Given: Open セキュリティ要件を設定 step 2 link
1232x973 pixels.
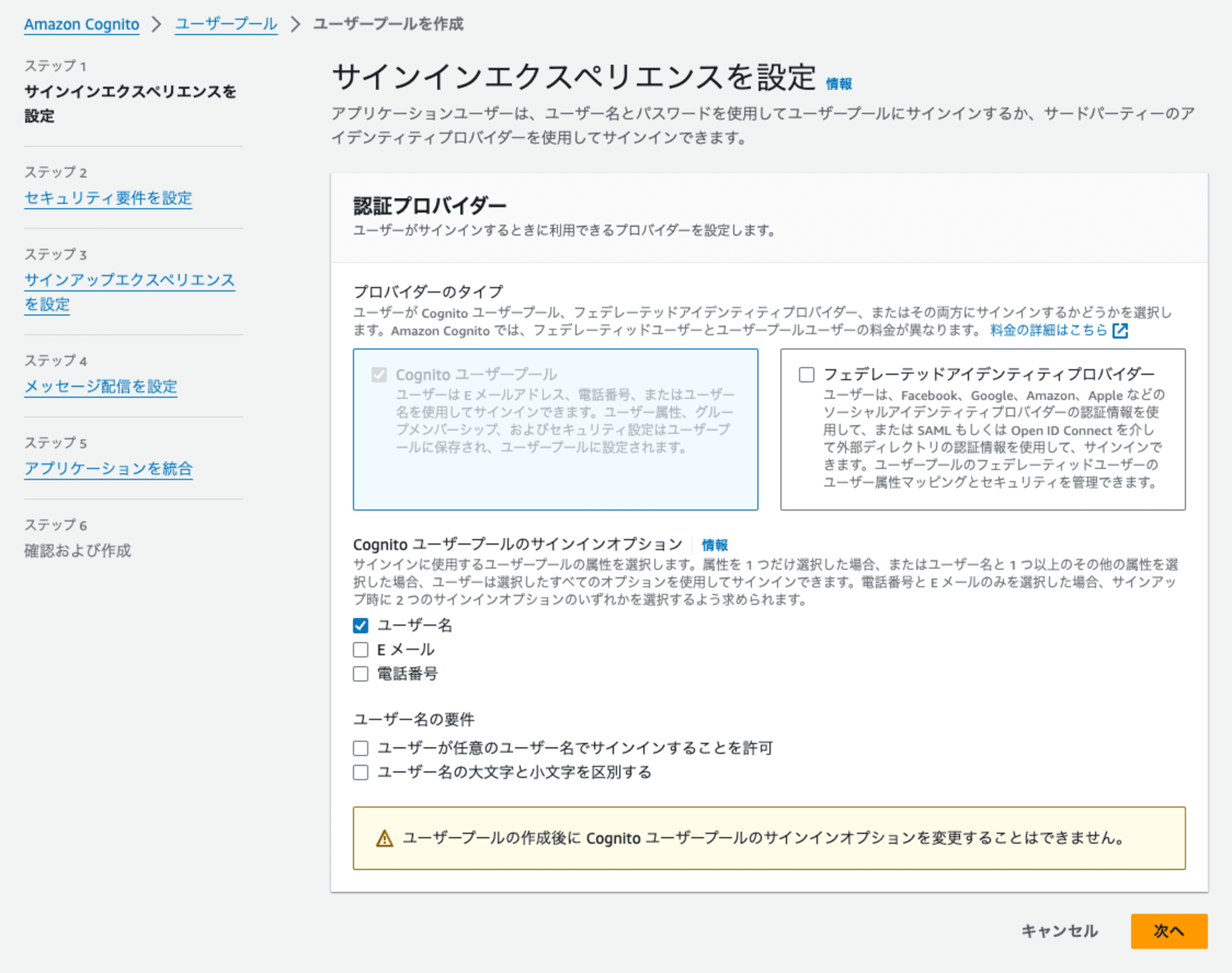Looking at the screenshot, I should coord(108,198).
